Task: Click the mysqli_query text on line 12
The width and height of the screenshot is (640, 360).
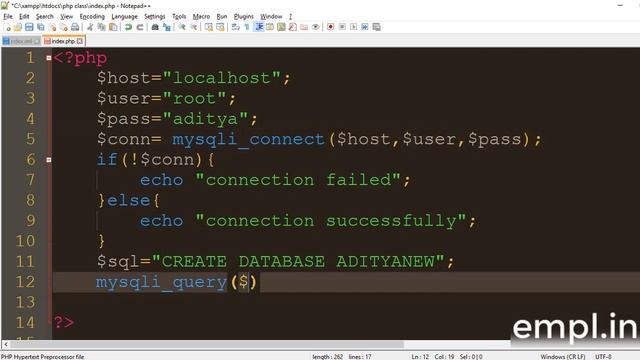Action: pos(161,282)
